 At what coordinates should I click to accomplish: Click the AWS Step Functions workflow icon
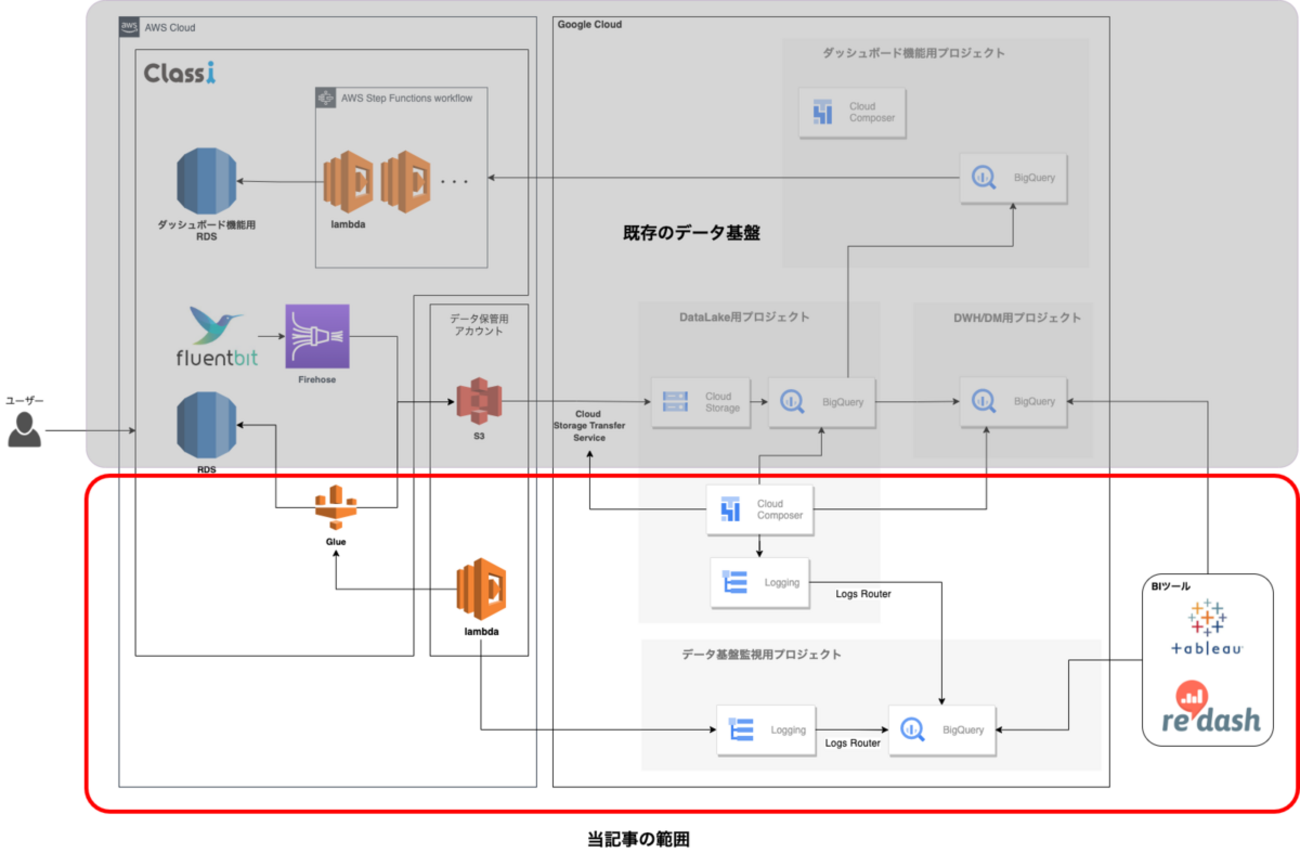pyautogui.click(x=324, y=98)
